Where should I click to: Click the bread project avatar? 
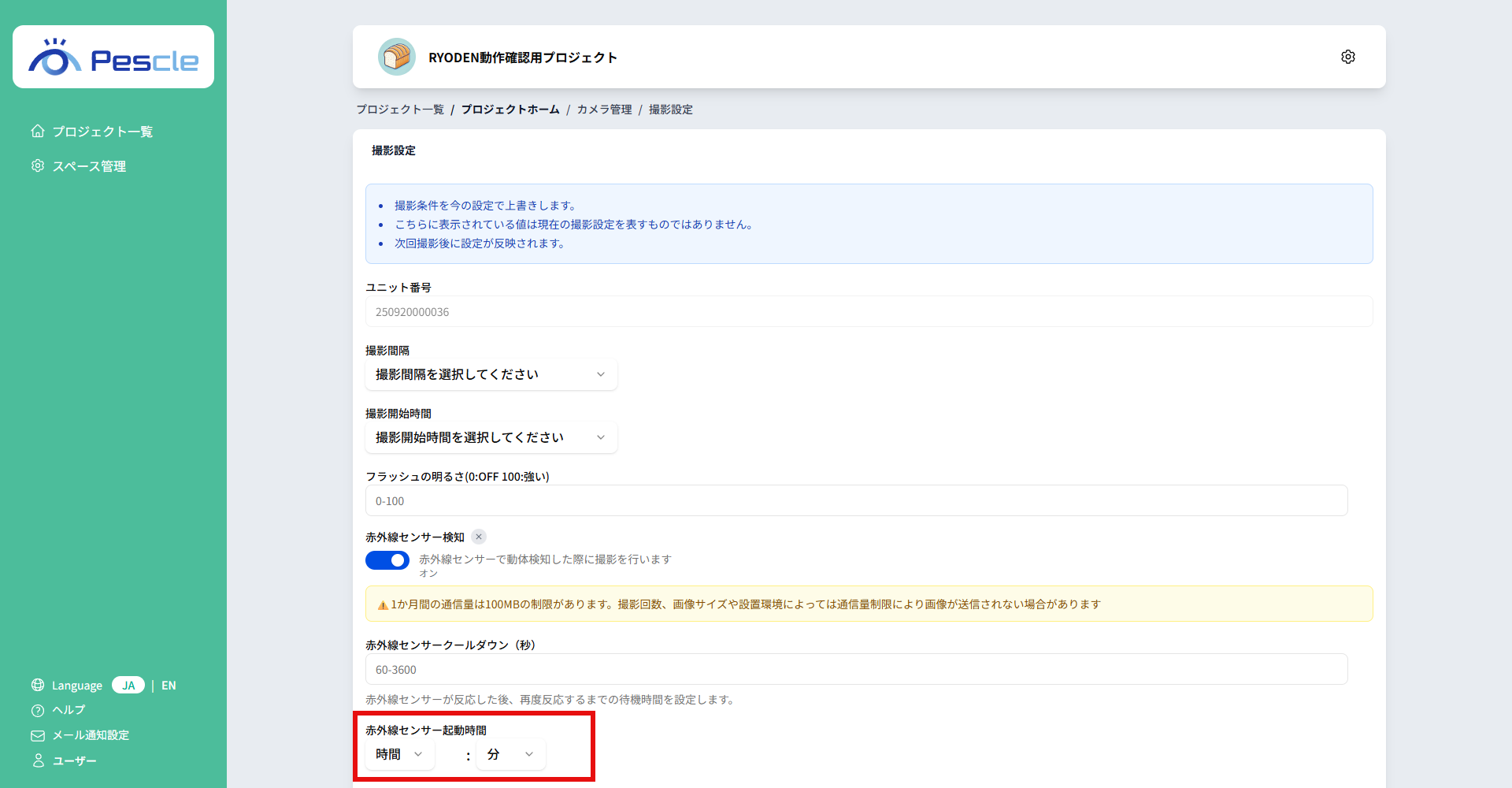397,57
